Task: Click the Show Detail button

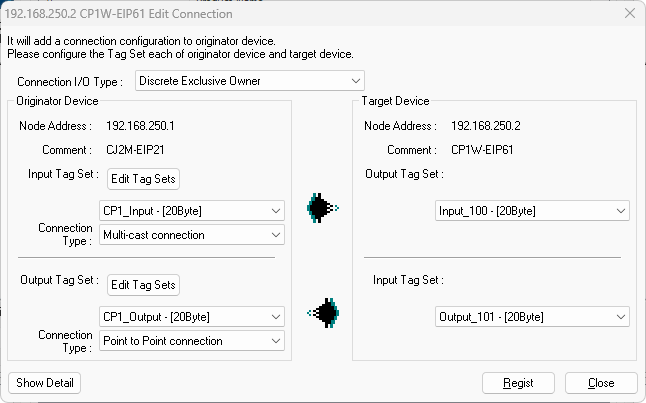Action: (x=44, y=383)
